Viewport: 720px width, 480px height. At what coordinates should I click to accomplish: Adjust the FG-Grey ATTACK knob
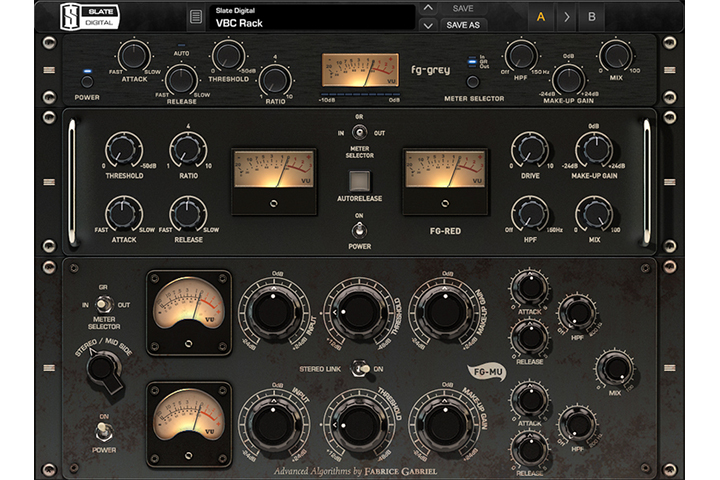point(134,56)
